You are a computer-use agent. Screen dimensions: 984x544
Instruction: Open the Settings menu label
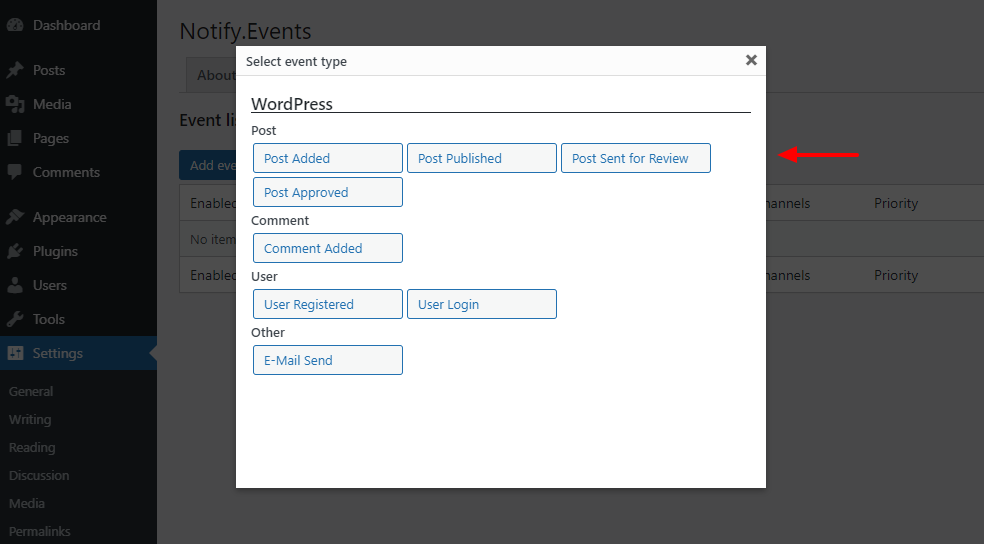click(x=58, y=353)
